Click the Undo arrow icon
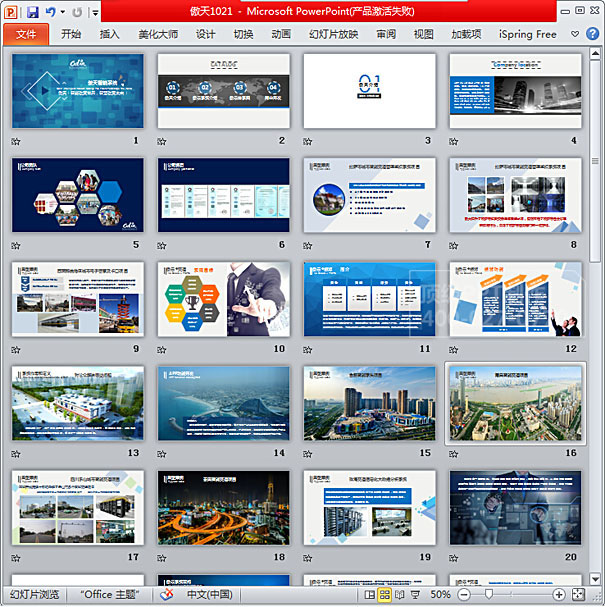 50,11
